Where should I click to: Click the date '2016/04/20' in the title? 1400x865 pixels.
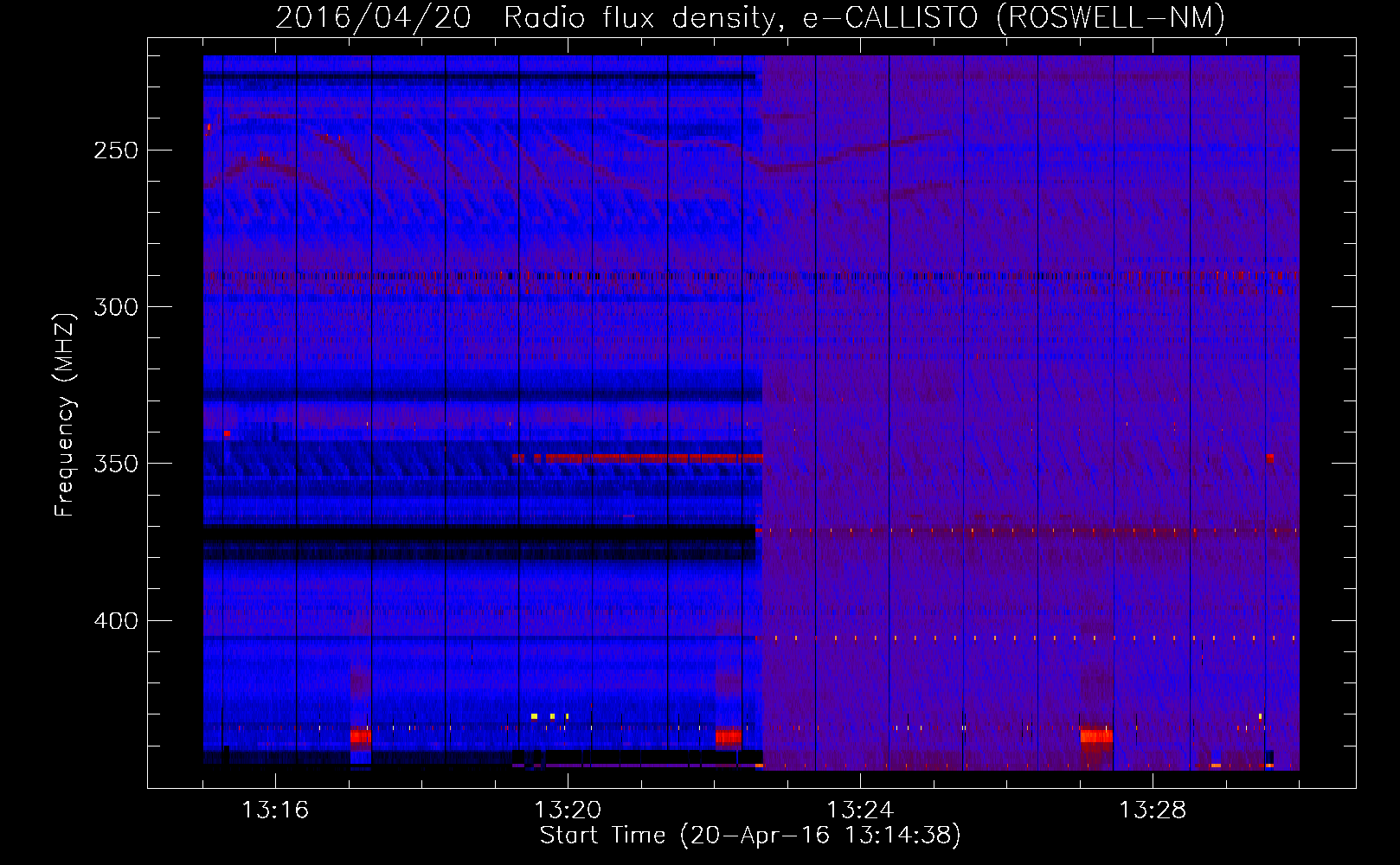373,17
